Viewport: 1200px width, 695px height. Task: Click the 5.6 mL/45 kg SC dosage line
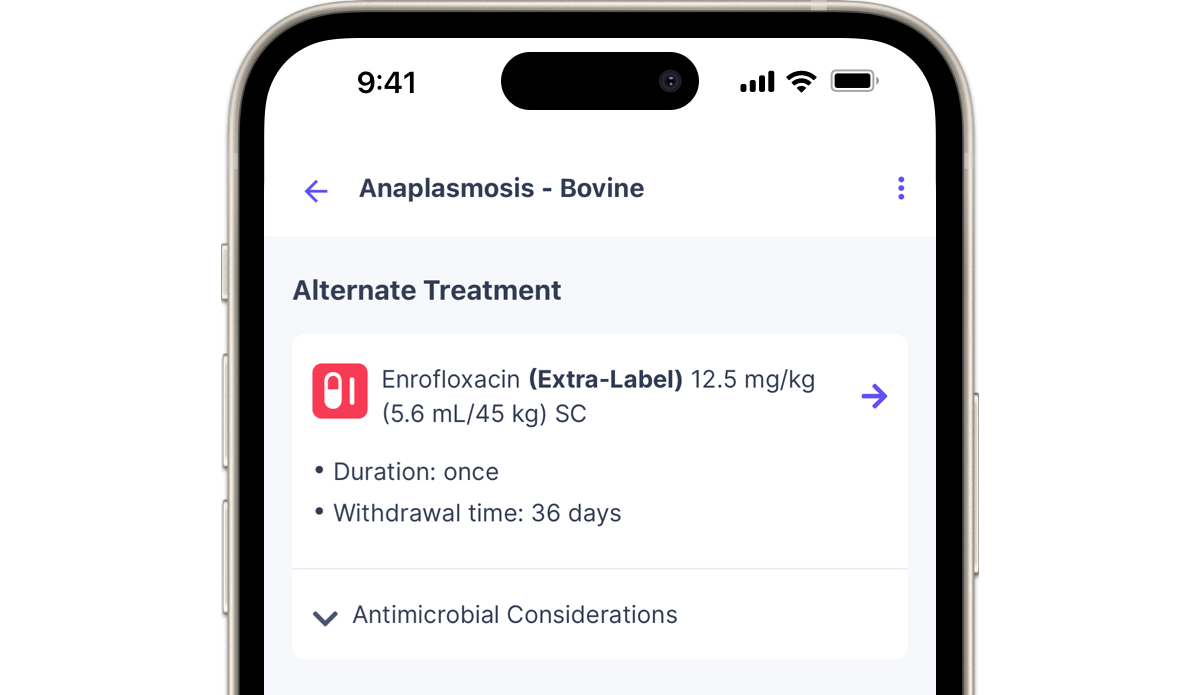click(484, 413)
